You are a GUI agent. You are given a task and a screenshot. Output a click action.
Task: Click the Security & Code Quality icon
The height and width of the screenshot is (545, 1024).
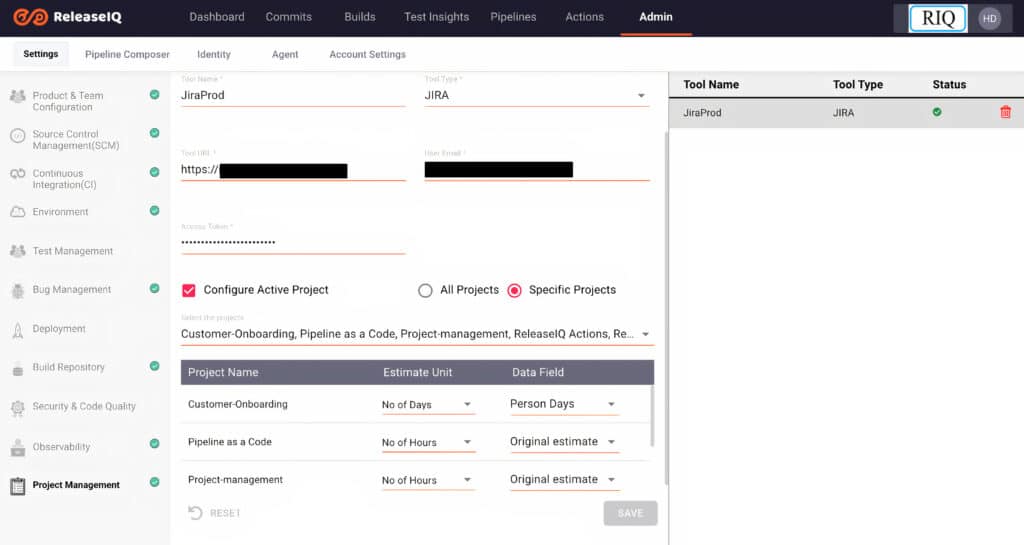click(18, 408)
